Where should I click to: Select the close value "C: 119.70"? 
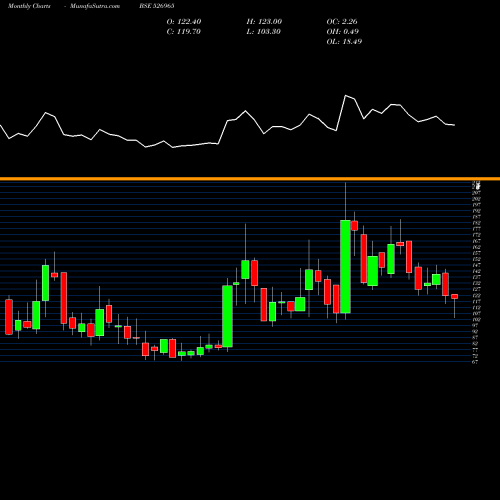184,32
